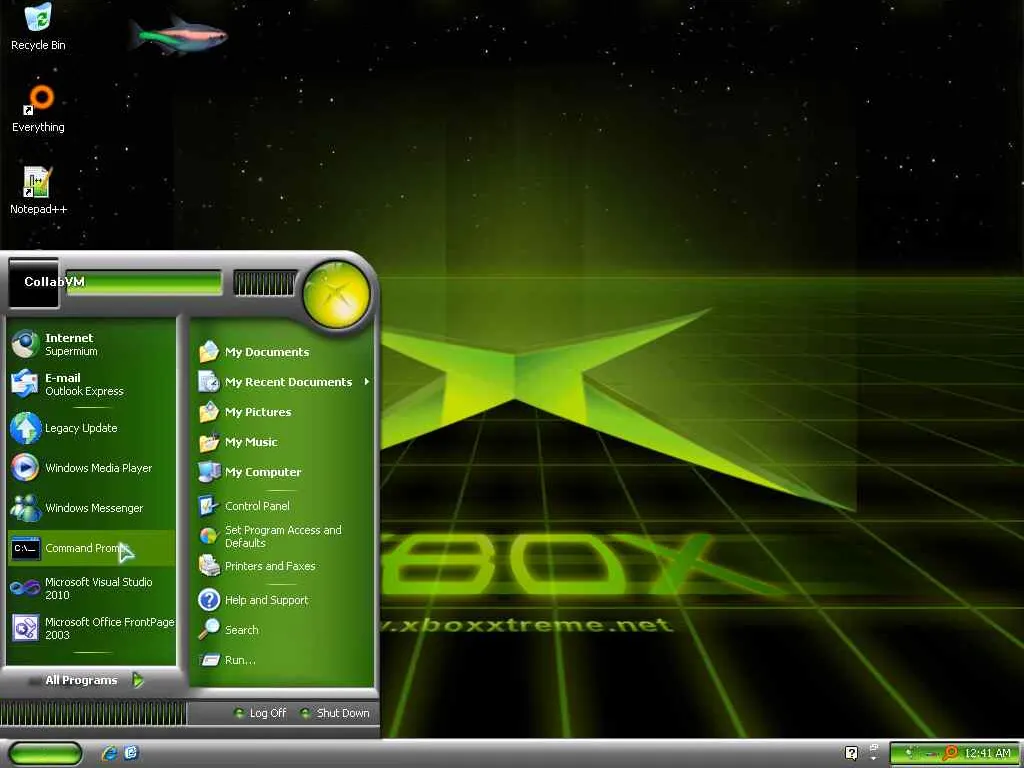The image size is (1024, 768).
Task: Open My Music folder
Action: [283, 442]
